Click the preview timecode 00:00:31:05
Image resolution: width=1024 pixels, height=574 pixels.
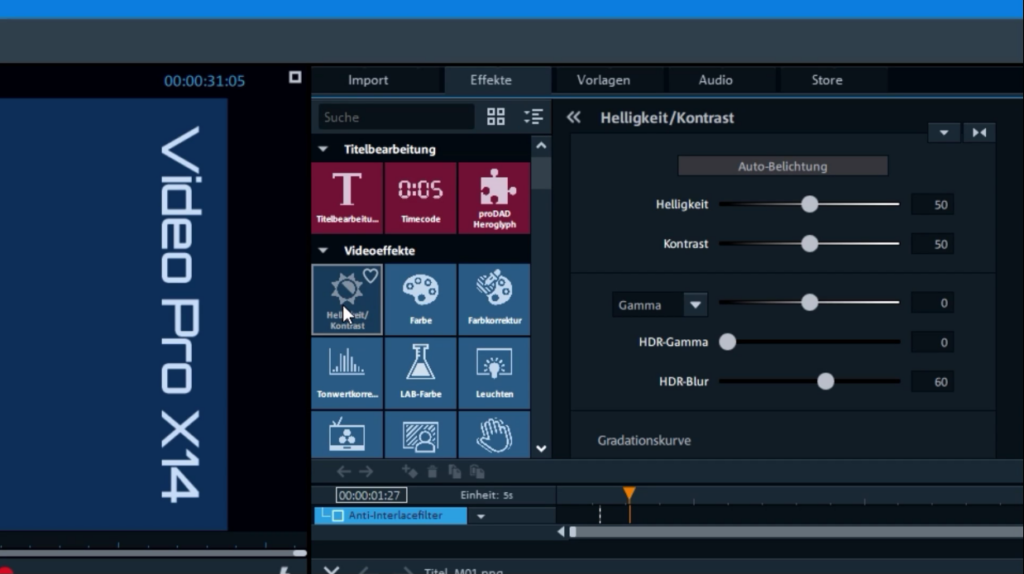coord(204,81)
